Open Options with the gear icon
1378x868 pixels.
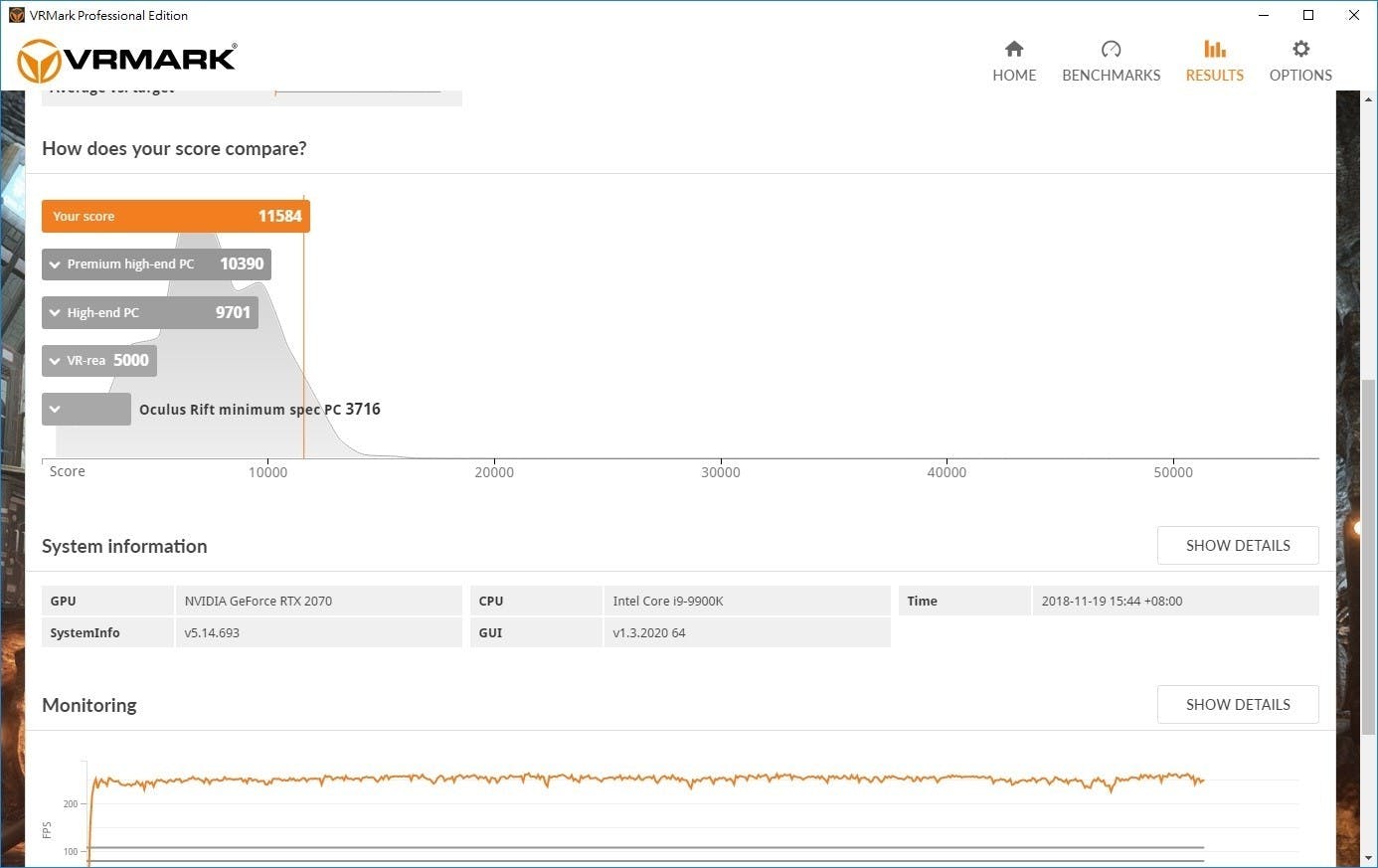pyautogui.click(x=1300, y=49)
